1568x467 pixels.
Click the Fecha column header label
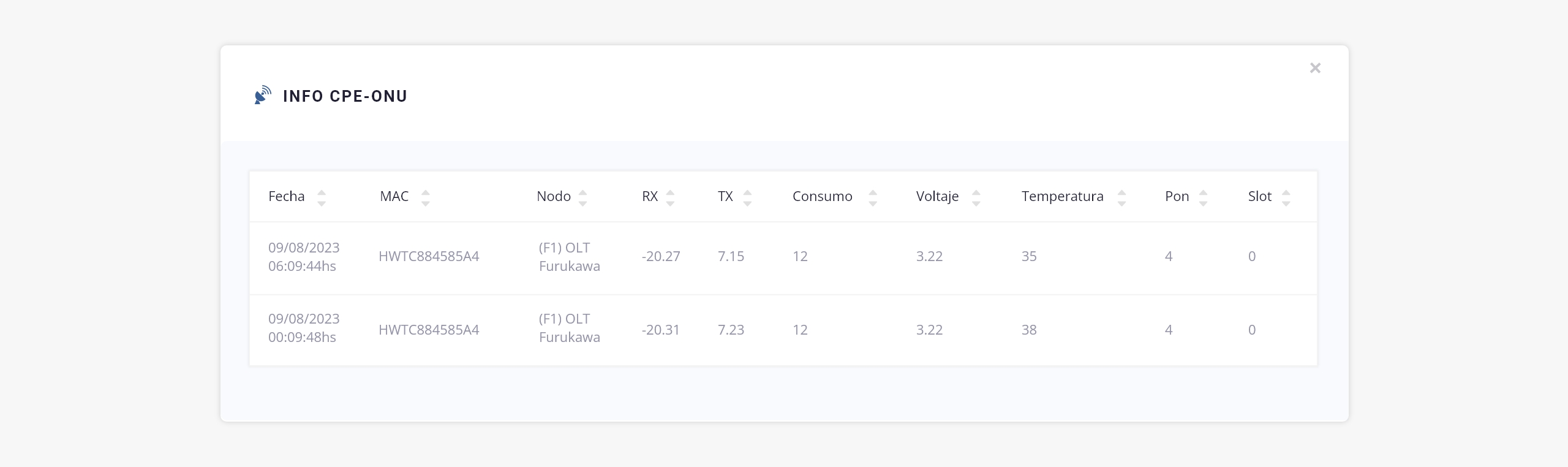pyautogui.click(x=286, y=196)
